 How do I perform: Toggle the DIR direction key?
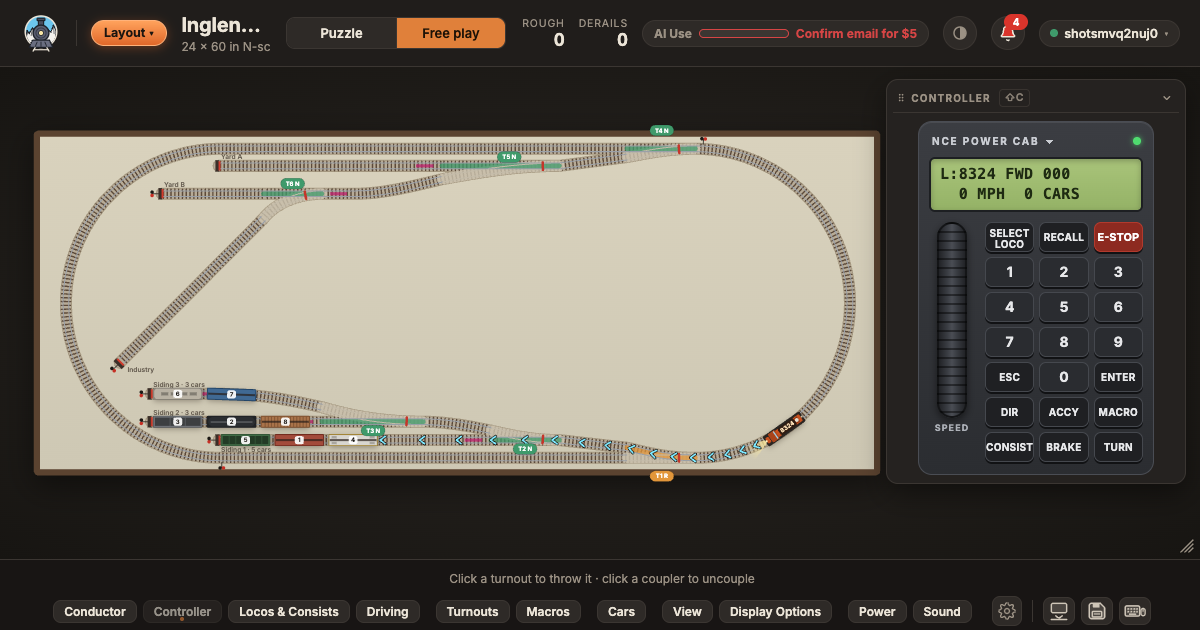(1009, 412)
